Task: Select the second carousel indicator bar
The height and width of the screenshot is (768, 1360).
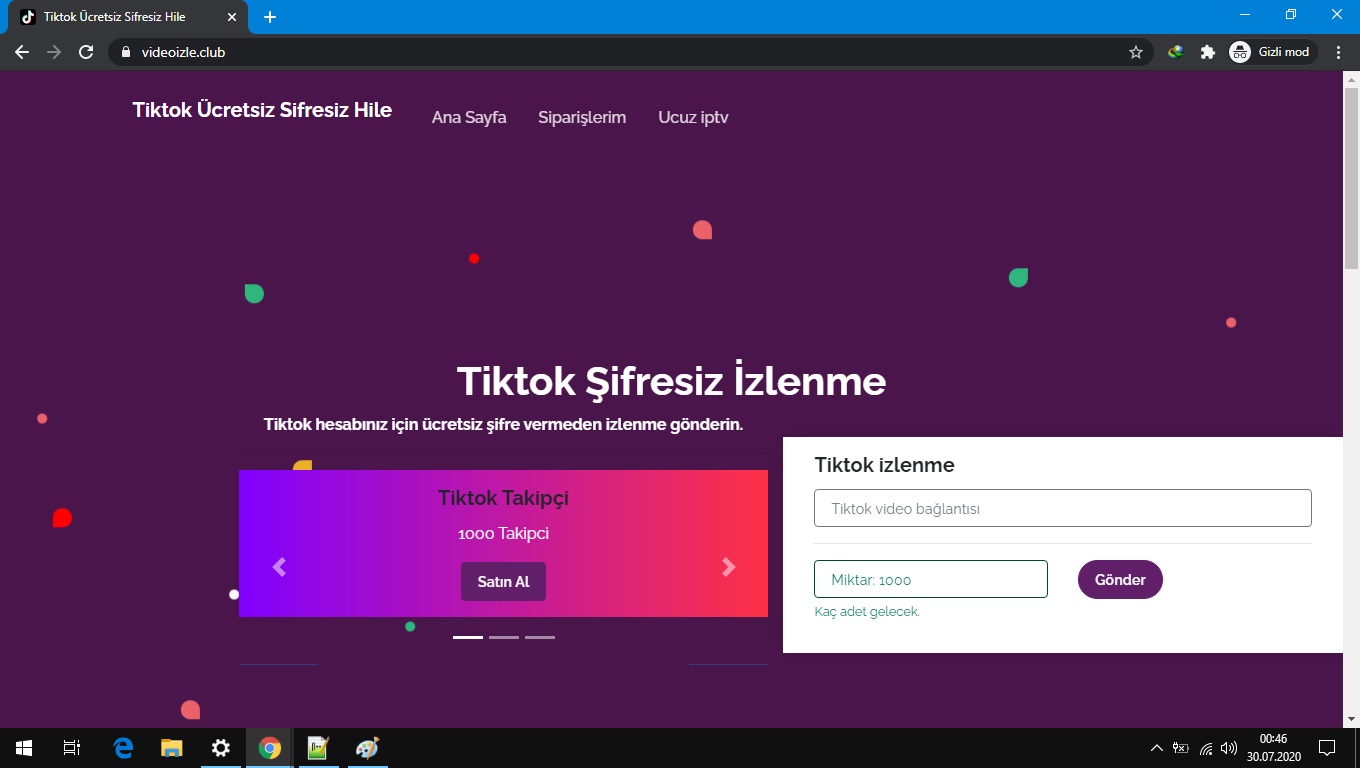Action: click(504, 637)
